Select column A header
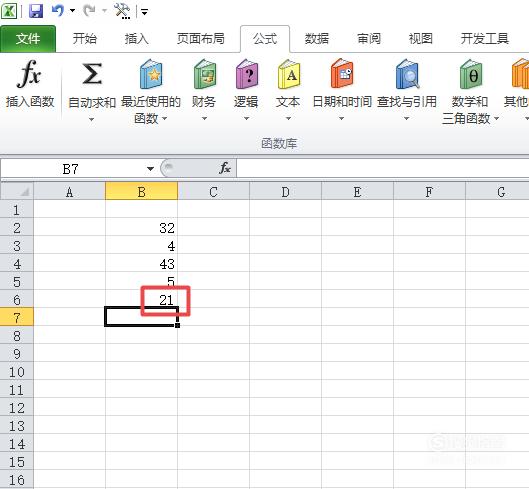This screenshot has height=489, width=529. pos(69,192)
